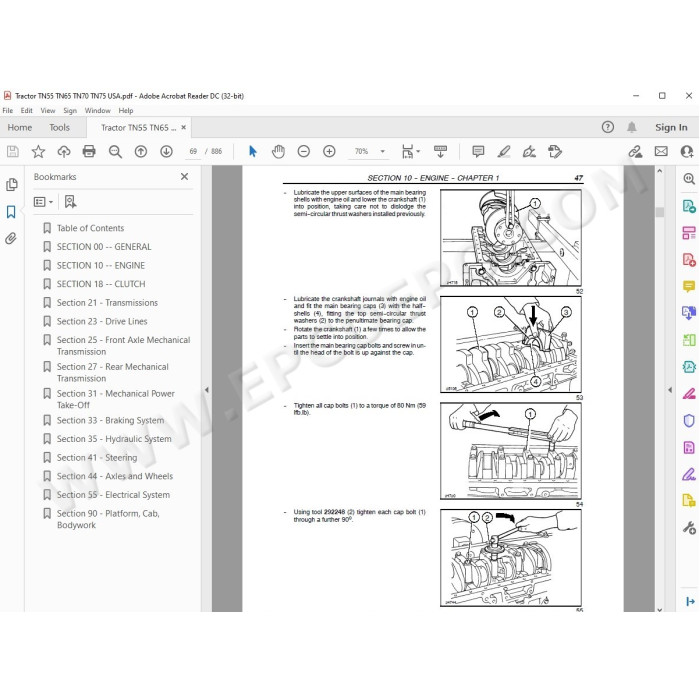
Task: Open Section 35 - Hydraulic System bookmark
Action: [114, 439]
